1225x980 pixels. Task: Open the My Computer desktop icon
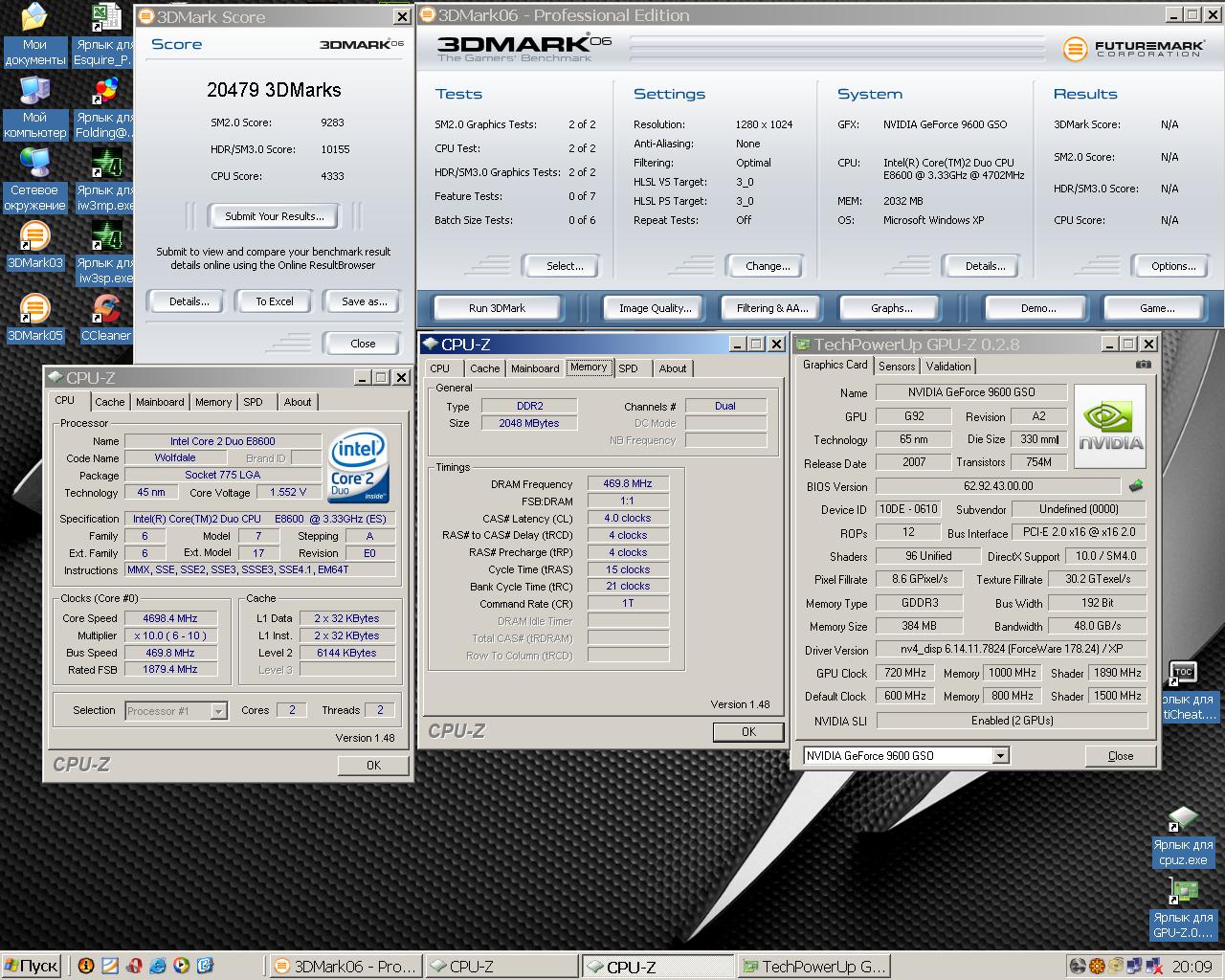coord(34,107)
